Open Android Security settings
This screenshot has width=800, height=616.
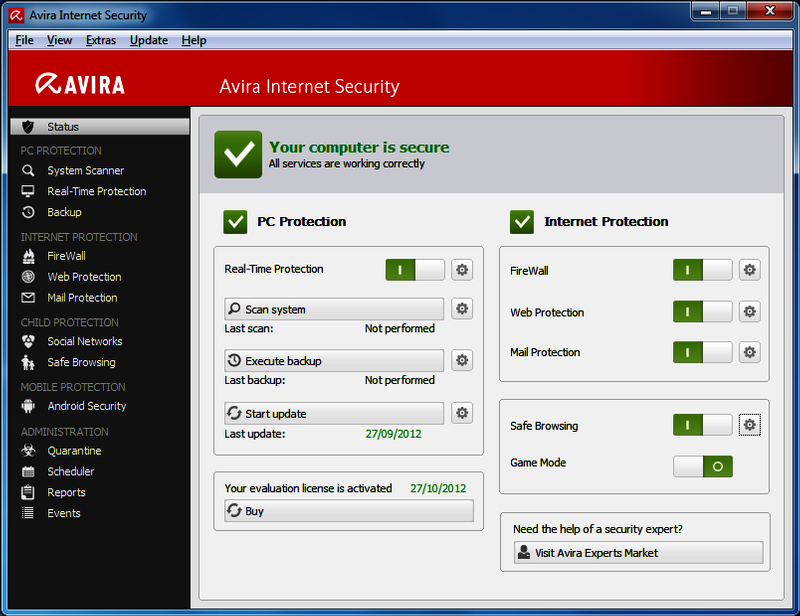point(87,406)
